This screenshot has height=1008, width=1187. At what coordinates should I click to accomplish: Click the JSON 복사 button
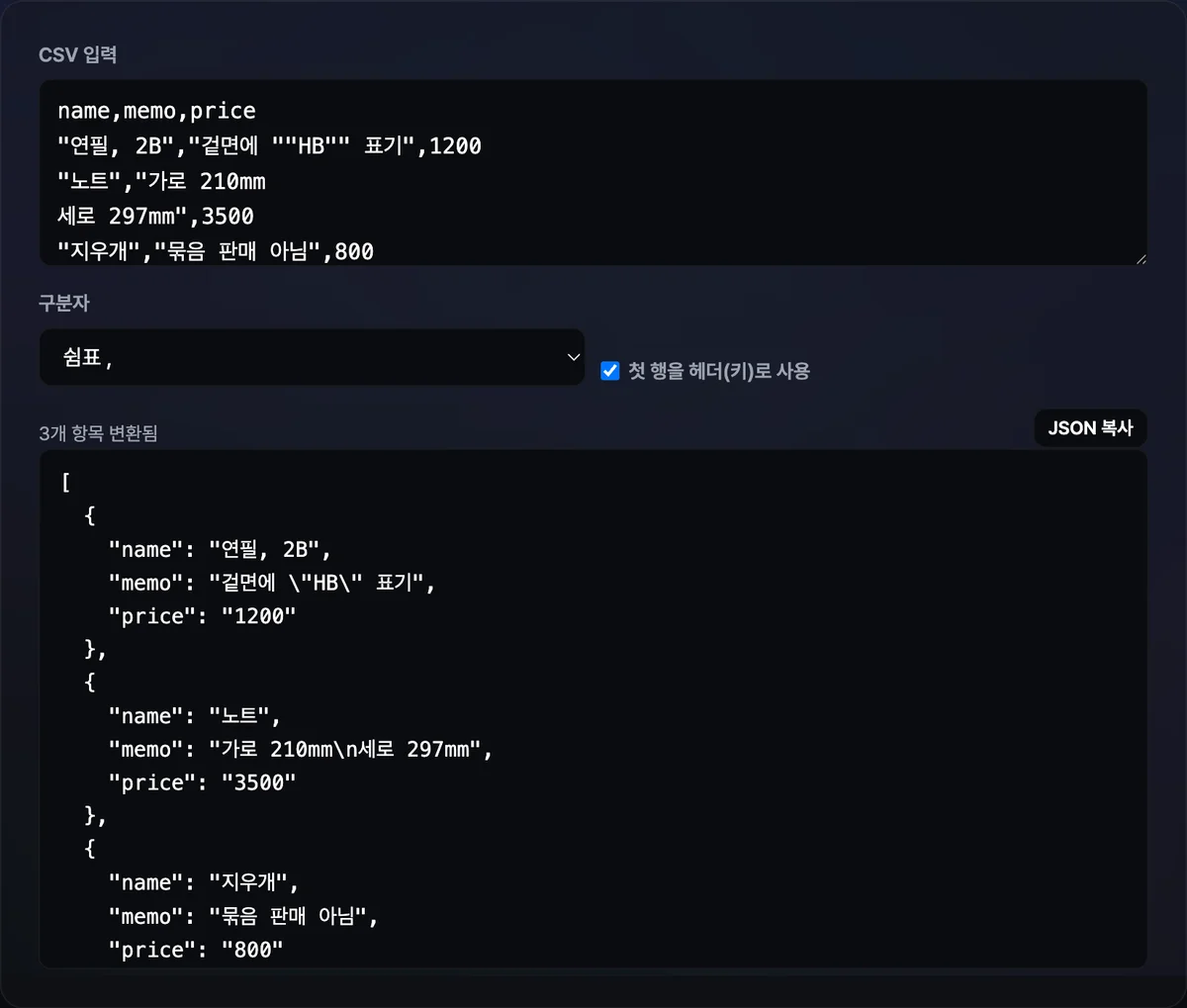[x=1090, y=428]
